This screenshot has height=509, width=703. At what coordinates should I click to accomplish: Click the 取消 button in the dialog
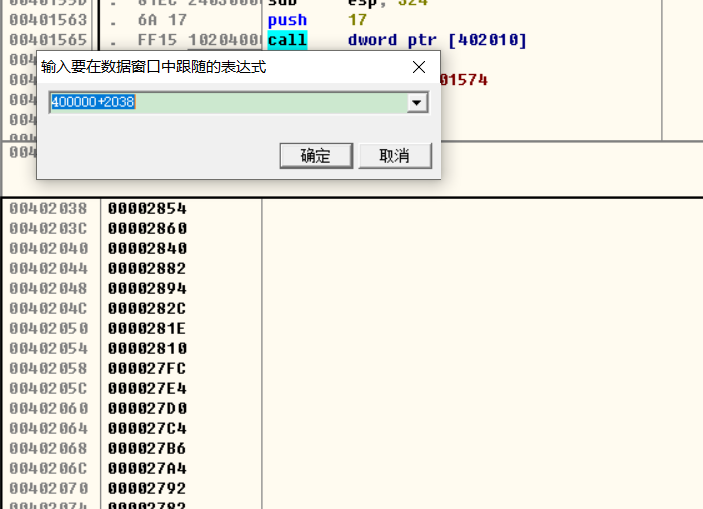pyautogui.click(x=395, y=156)
